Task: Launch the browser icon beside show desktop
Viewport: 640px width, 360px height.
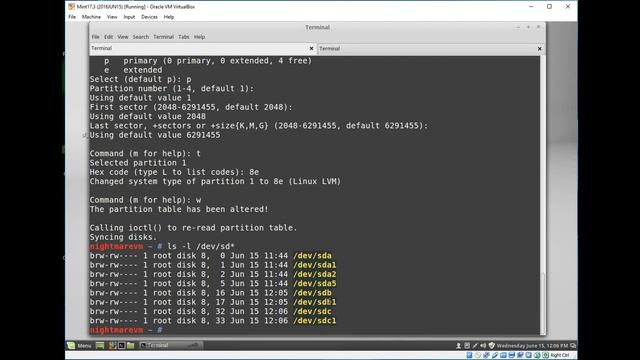Action: [x=112, y=346]
